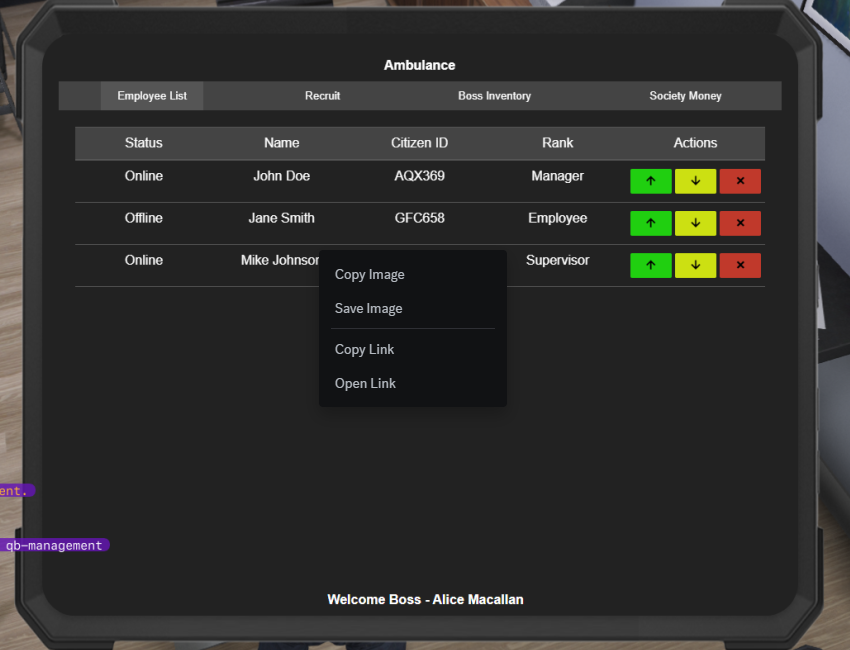This screenshot has width=850, height=650.
Task: Click the qb-management purple label
Action: (x=54, y=546)
